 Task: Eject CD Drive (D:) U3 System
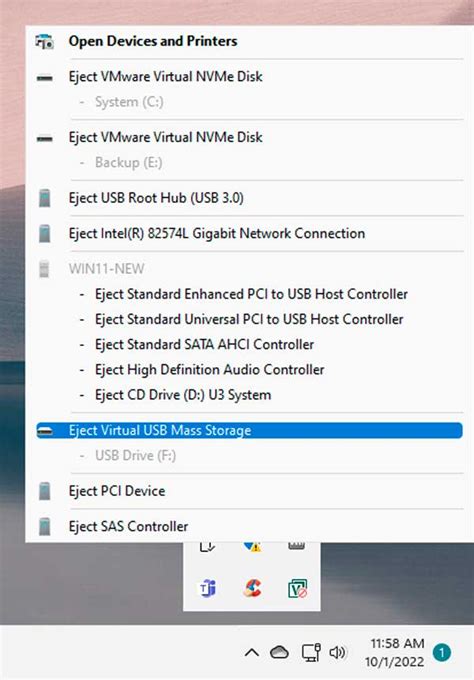tap(183, 395)
